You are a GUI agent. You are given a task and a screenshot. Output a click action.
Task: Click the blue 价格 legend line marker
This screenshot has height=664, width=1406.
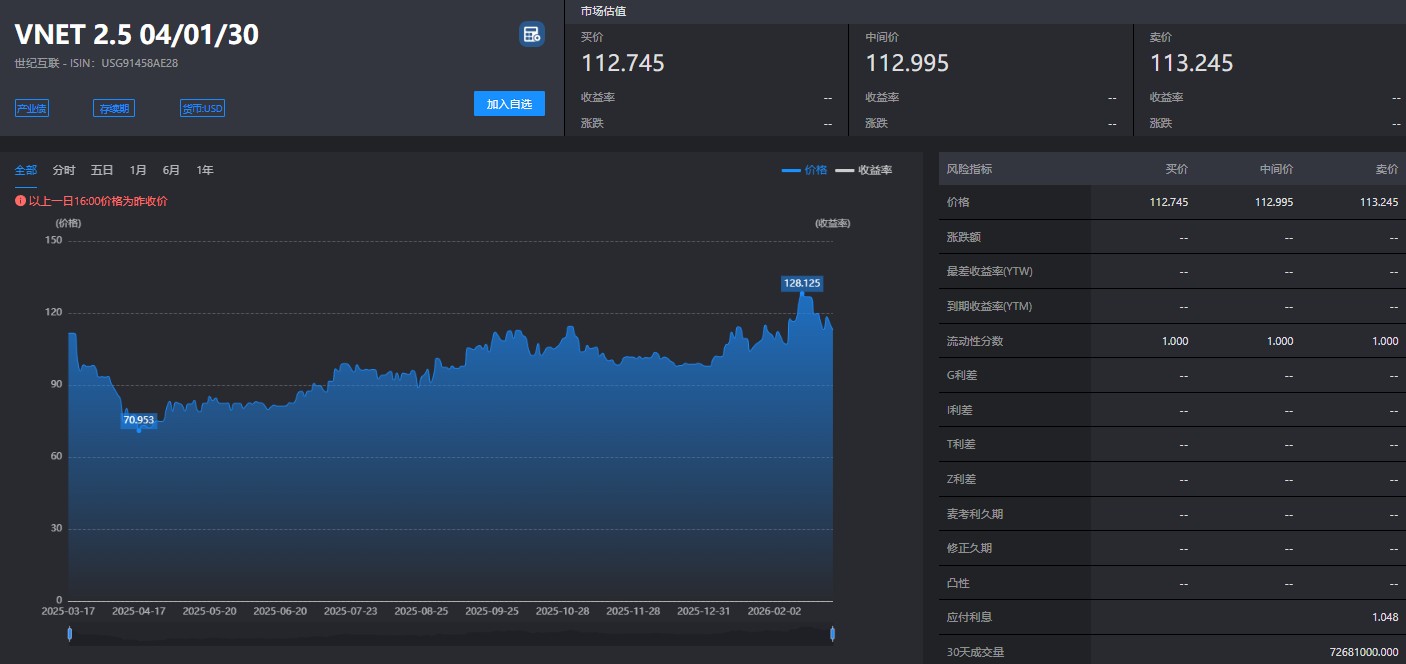tap(791, 171)
